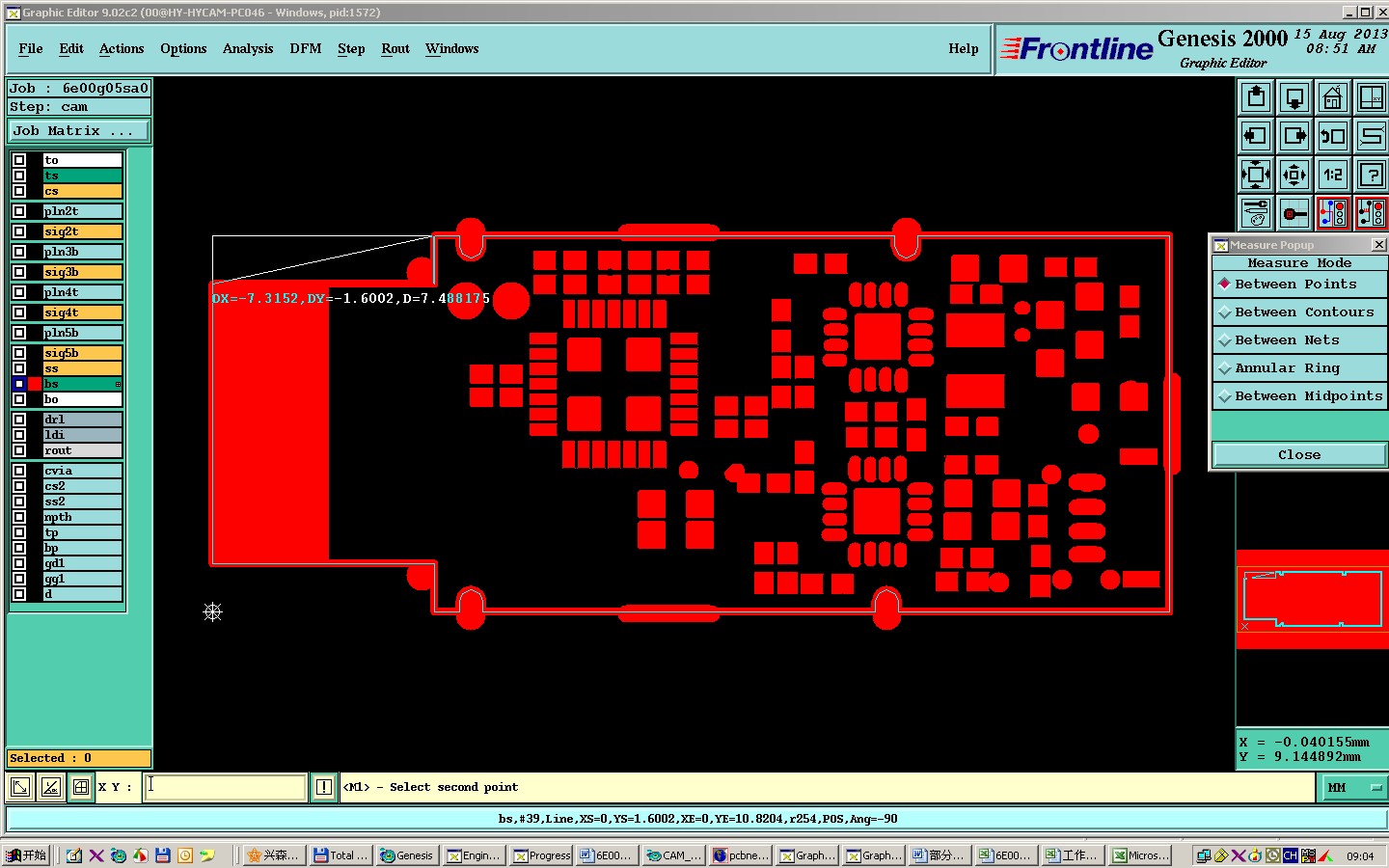The width and height of the screenshot is (1389, 868).
Task: Toggle the rout layer checkbox
Action: click(x=19, y=450)
